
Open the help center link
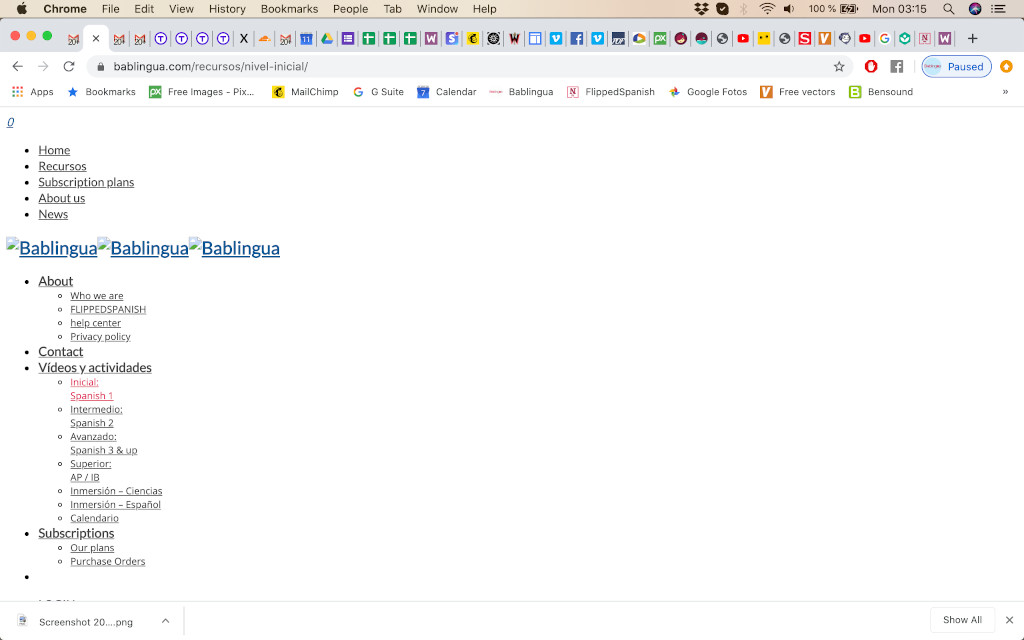click(x=95, y=323)
